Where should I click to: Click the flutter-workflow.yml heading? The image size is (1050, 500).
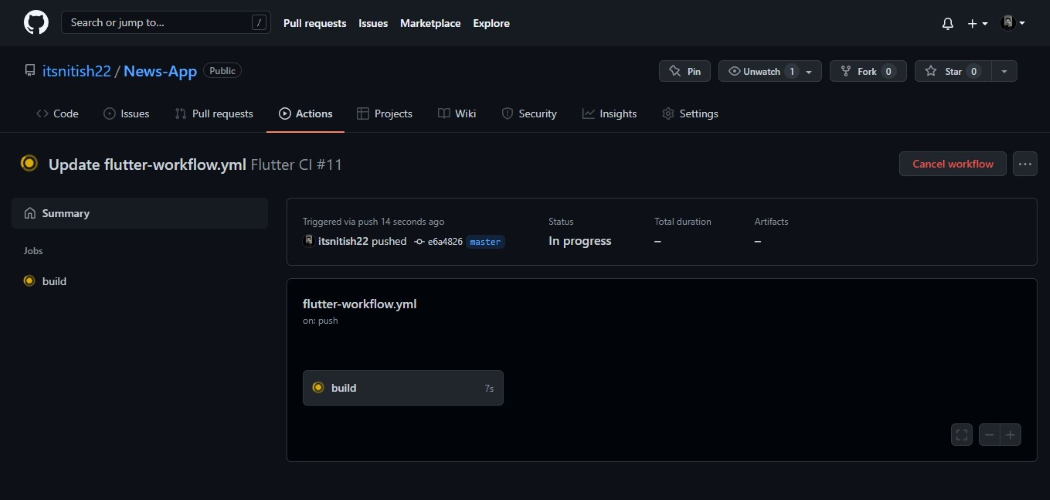coord(360,304)
